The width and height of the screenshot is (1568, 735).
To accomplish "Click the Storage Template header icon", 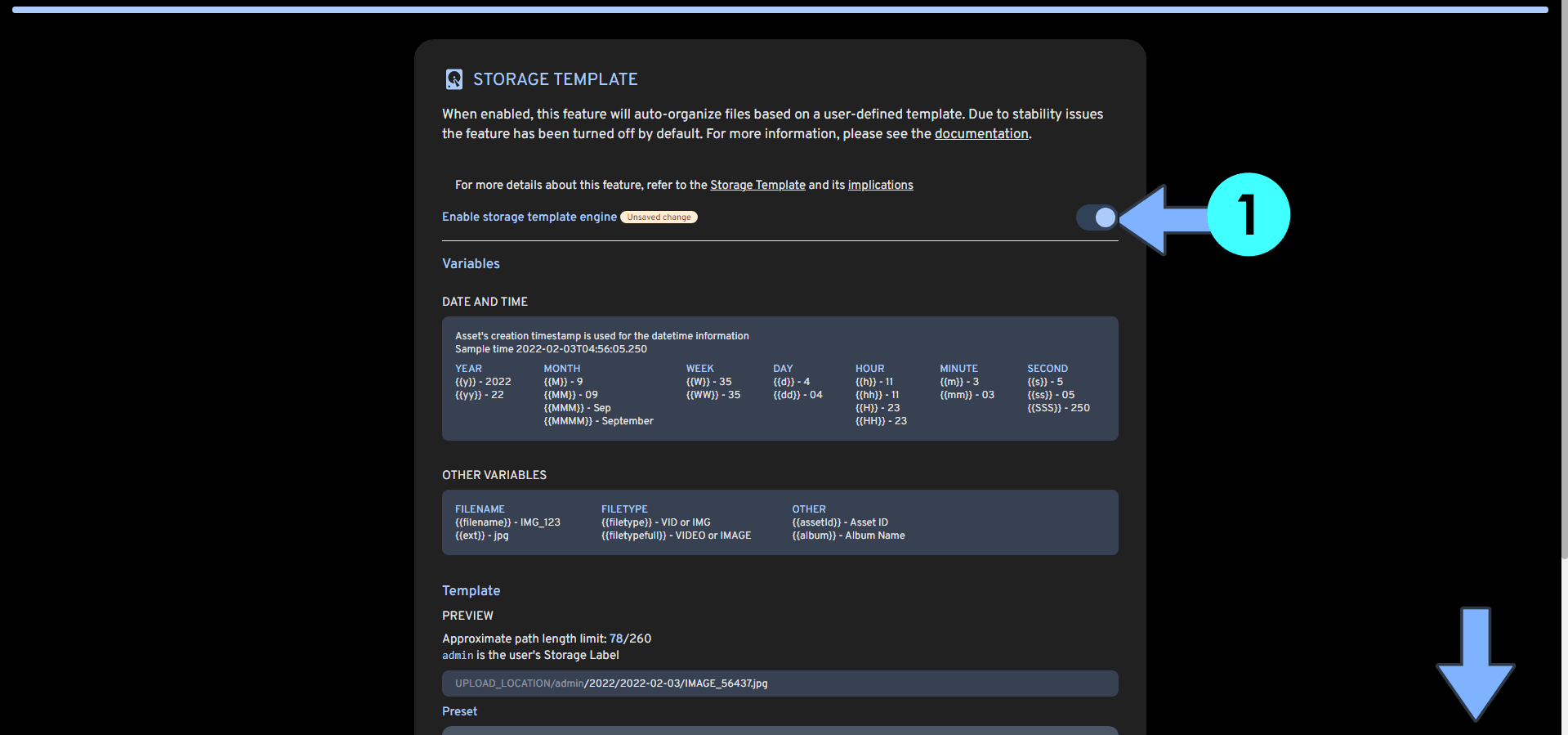I will click(x=454, y=79).
